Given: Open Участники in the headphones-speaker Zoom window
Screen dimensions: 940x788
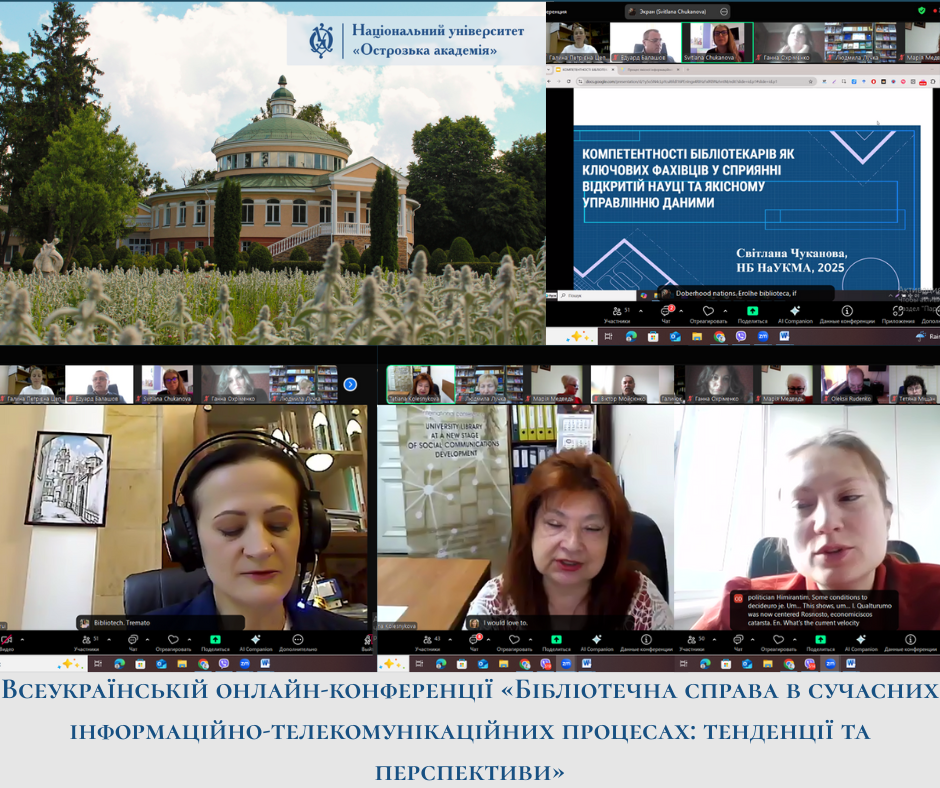Looking at the screenshot, I should 87,642.
